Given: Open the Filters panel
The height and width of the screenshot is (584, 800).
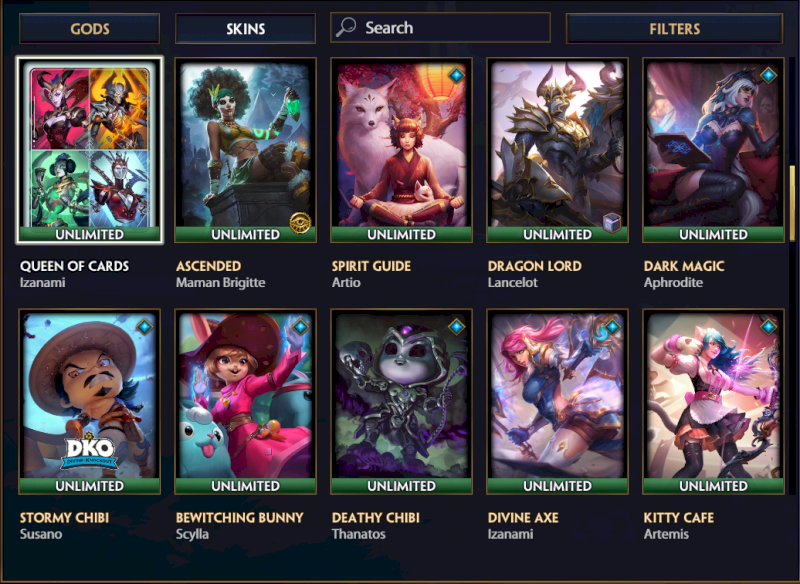Looking at the screenshot, I should click(x=674, y=28).
